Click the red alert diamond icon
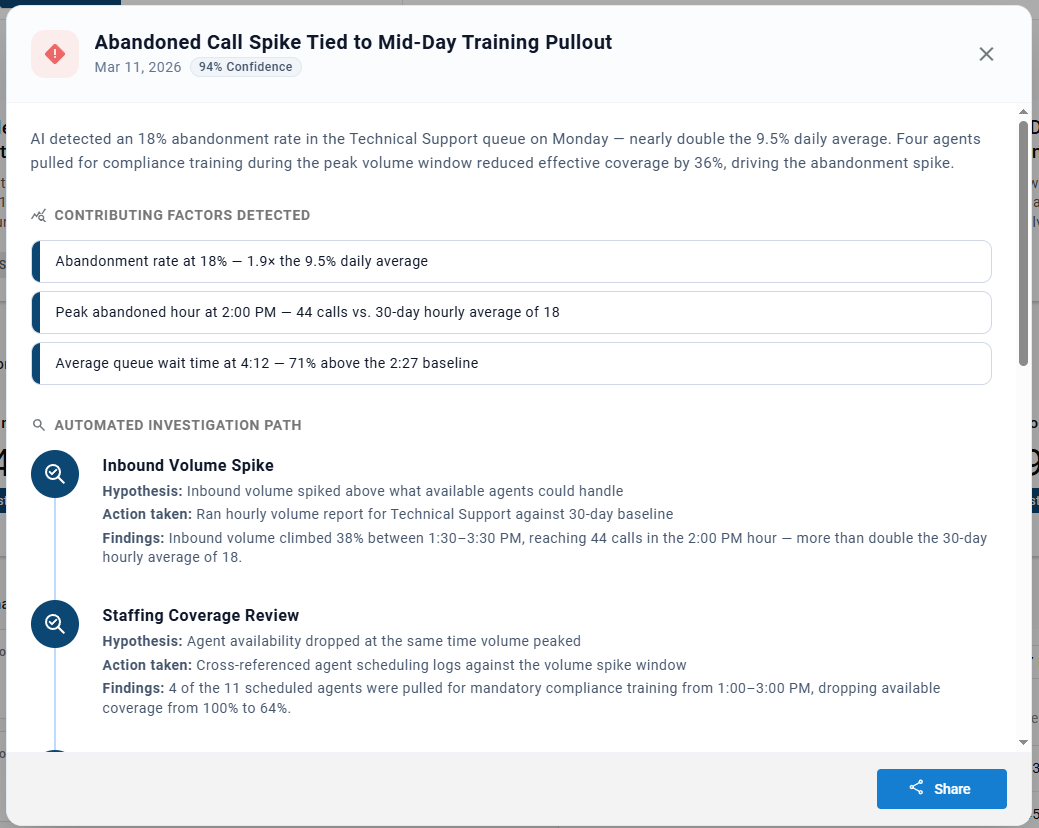The width and height of the screenshot is (1039, 828). [x=55, y=54]
